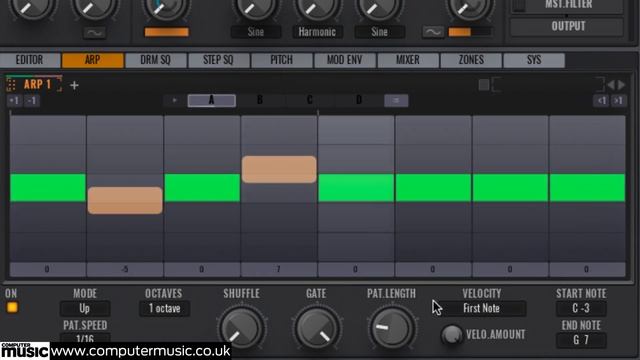Toggle the last step's green note block
Viewport: 640px width, 360px height.
pos(587,188)
